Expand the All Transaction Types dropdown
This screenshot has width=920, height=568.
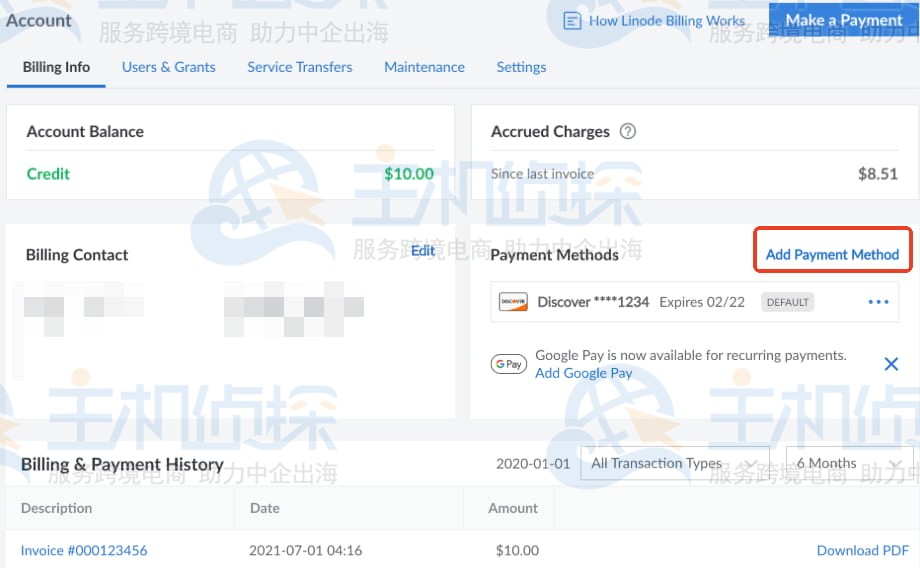(x=675, y=464)
